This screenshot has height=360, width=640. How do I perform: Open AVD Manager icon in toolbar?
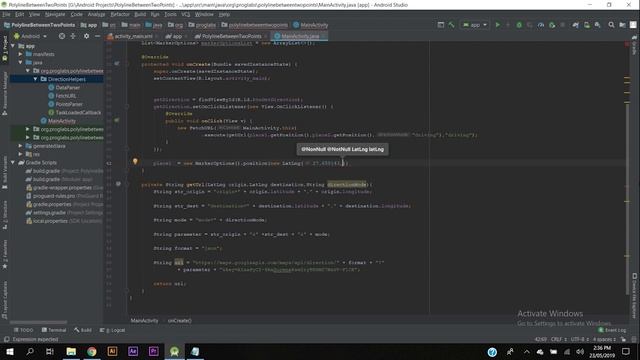(587, 25)
